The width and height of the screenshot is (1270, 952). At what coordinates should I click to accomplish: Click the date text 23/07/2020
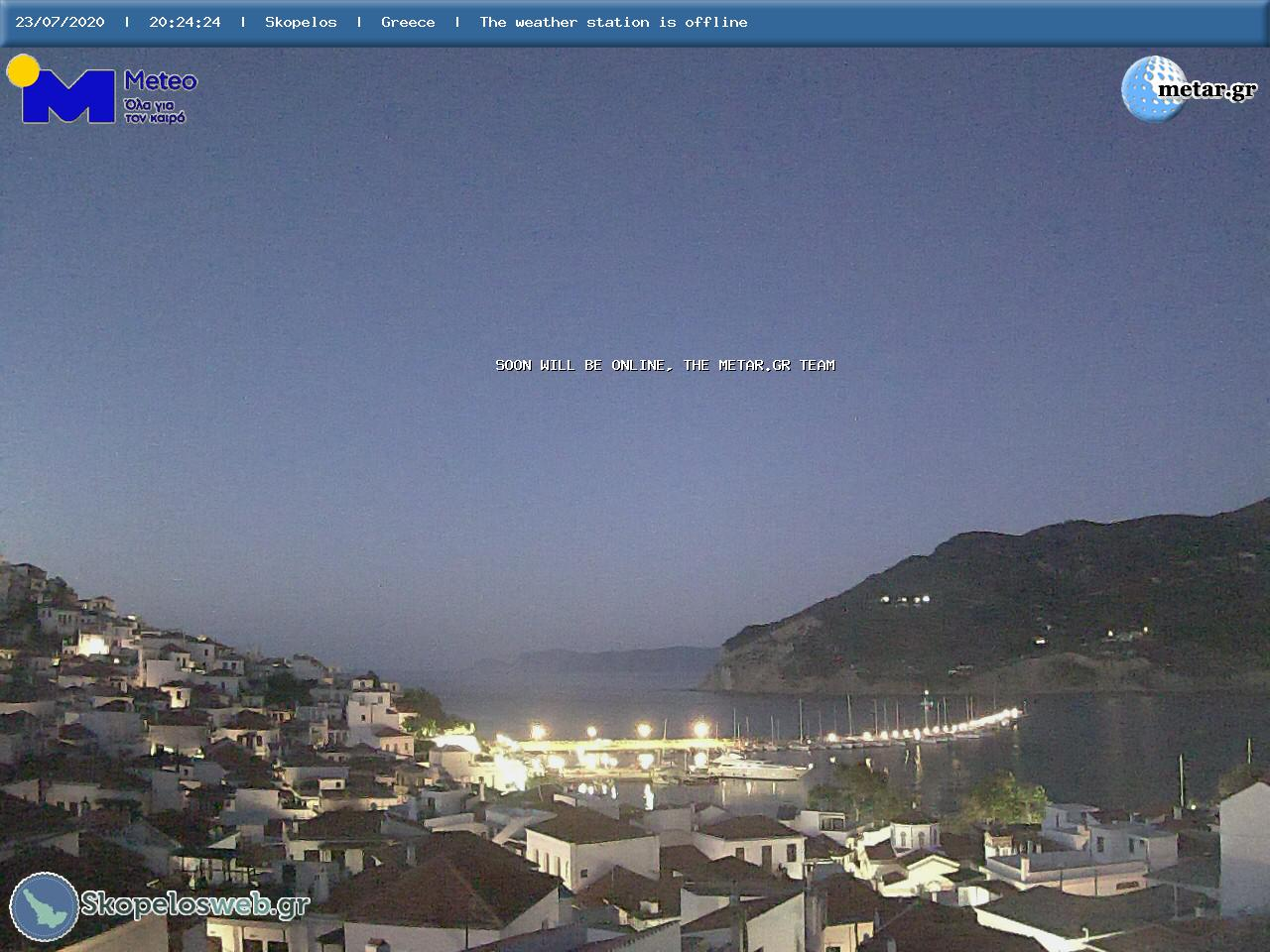(60, 22)
